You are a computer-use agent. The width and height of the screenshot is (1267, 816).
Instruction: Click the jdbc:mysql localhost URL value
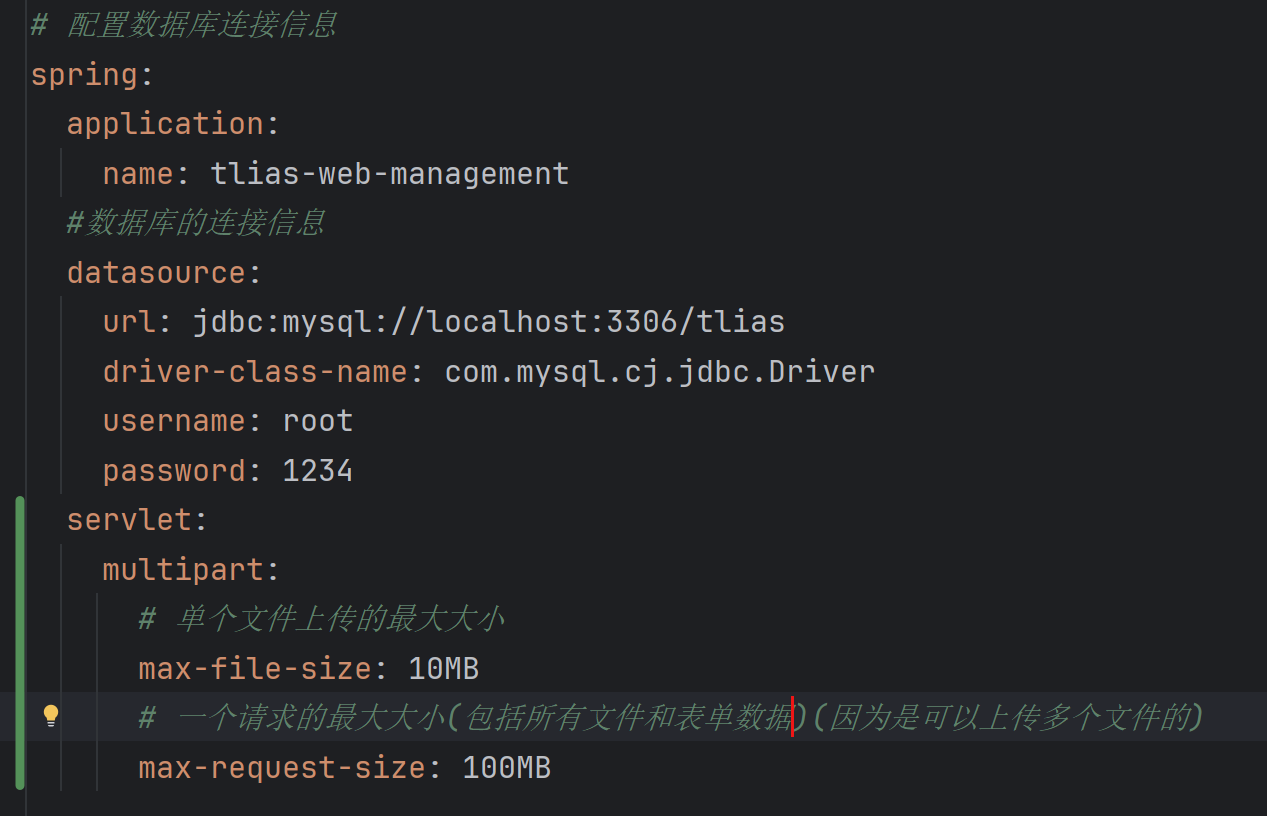click(488, 322)
